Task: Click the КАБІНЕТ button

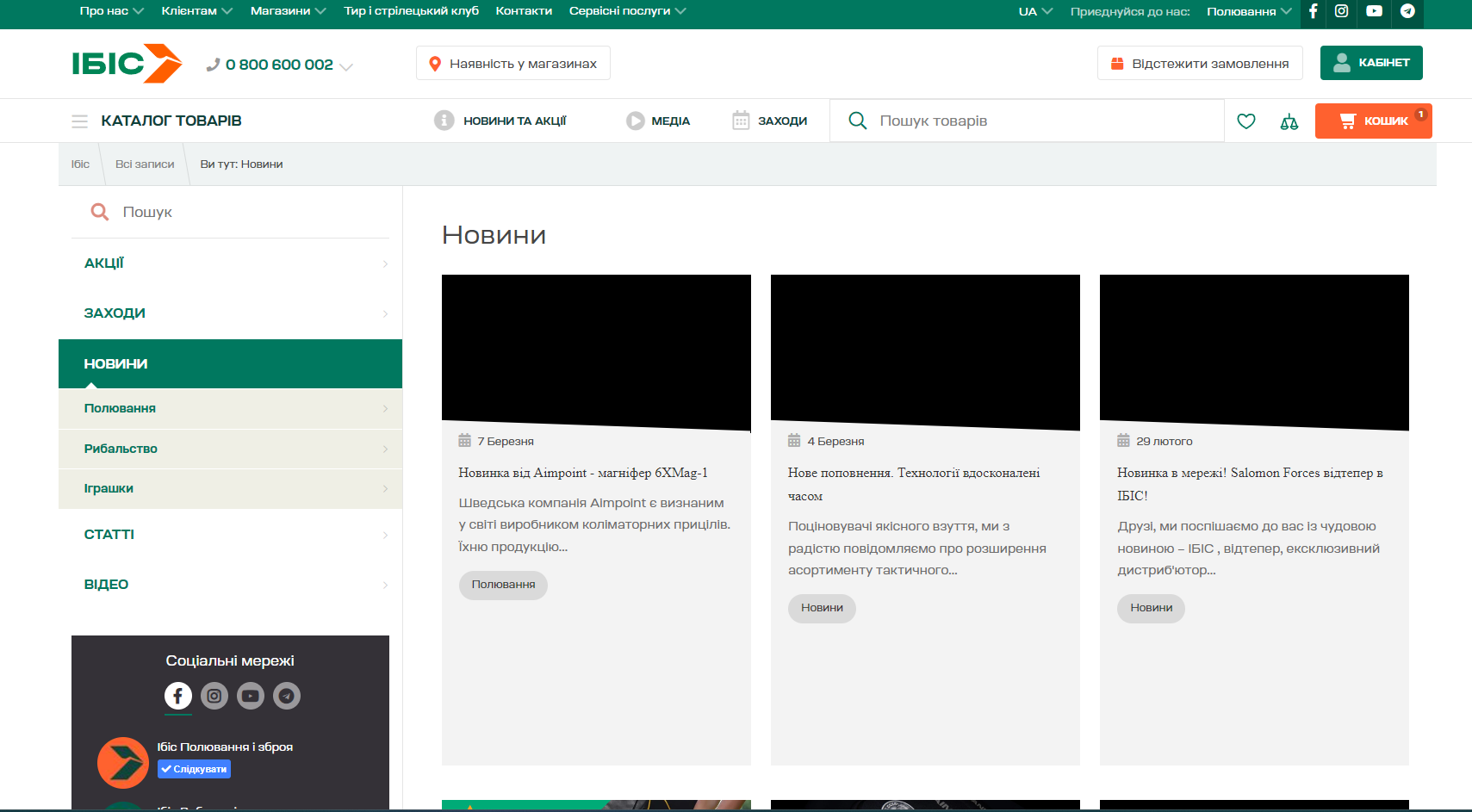Action: pos(1370,63)
